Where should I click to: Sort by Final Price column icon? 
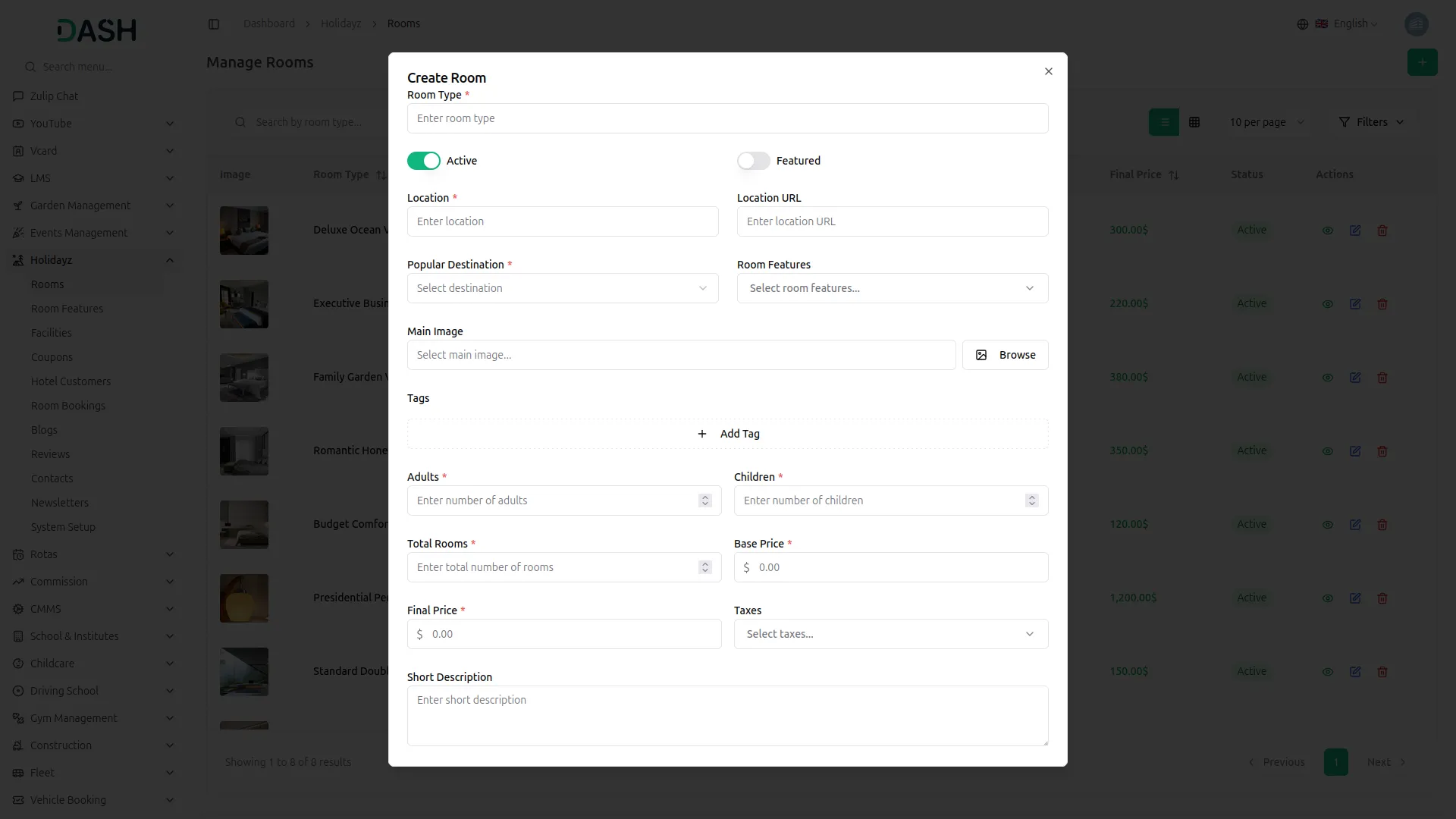(x=1174, y=175)
